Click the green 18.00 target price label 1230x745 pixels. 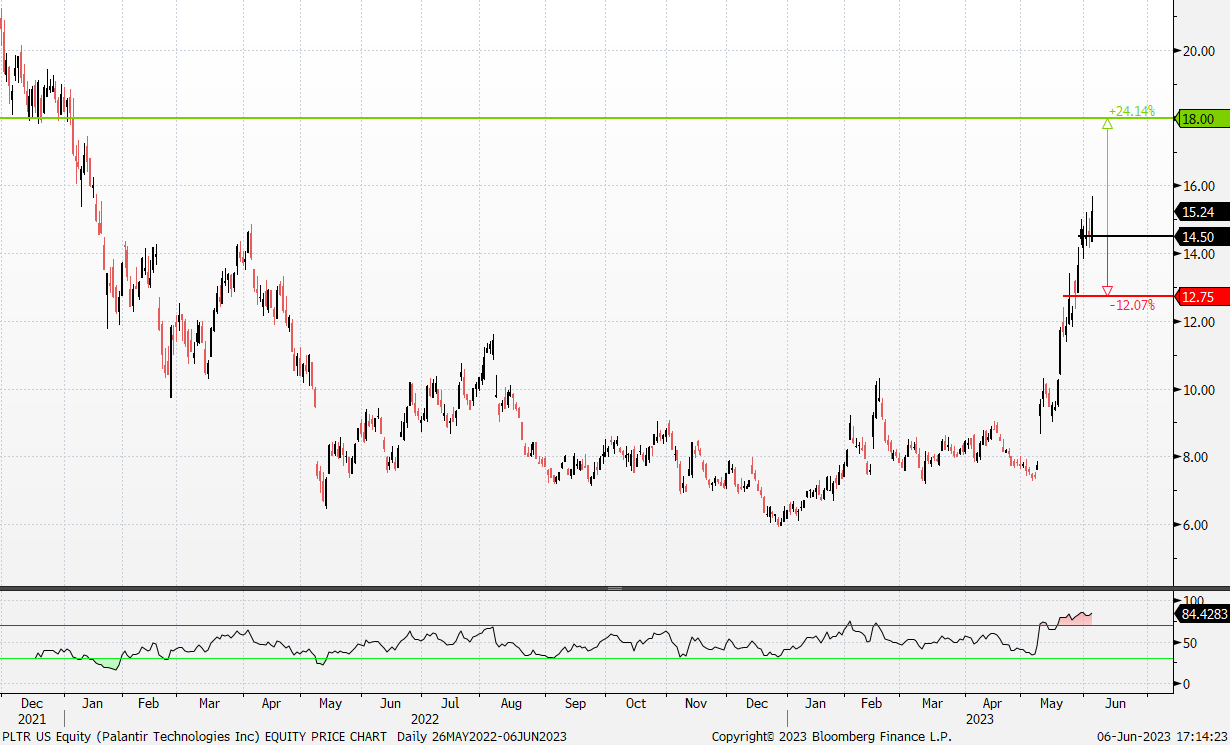tap(1200, 119)
